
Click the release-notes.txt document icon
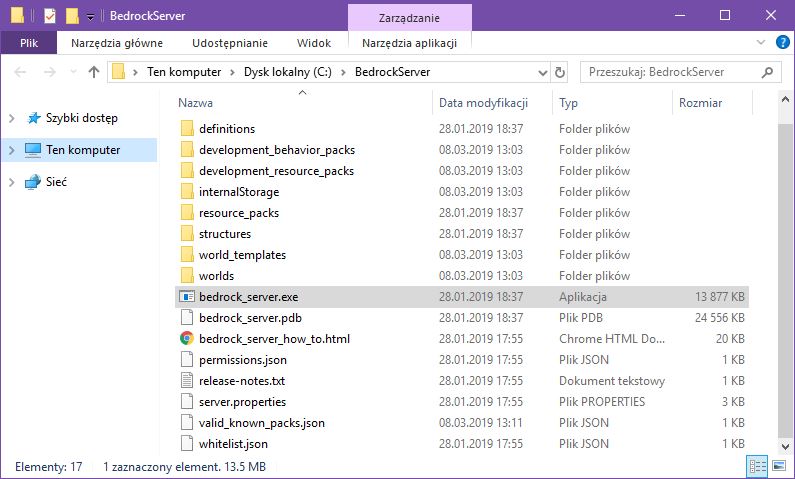click(187, 381)
